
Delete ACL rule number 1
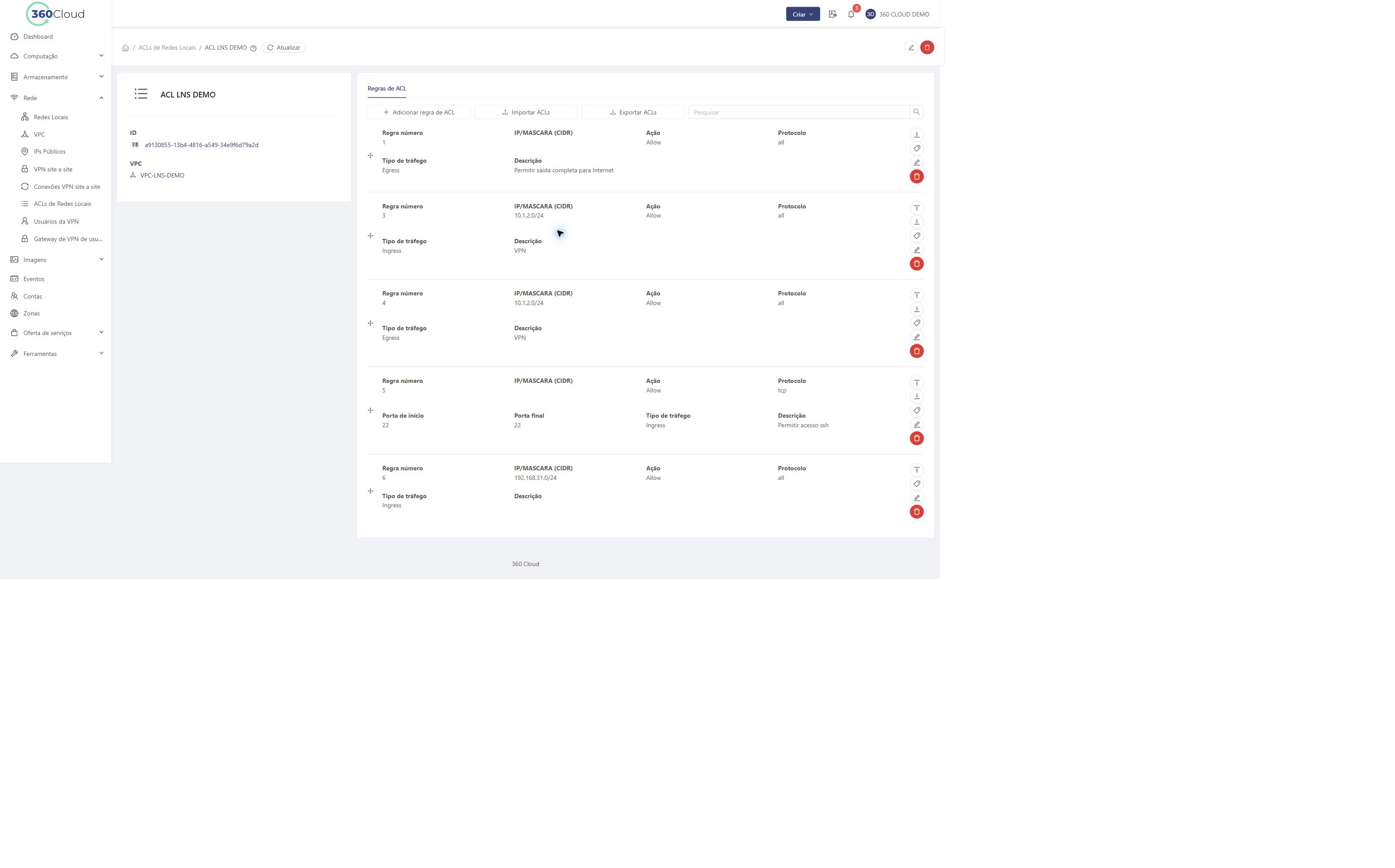point(916,176)
